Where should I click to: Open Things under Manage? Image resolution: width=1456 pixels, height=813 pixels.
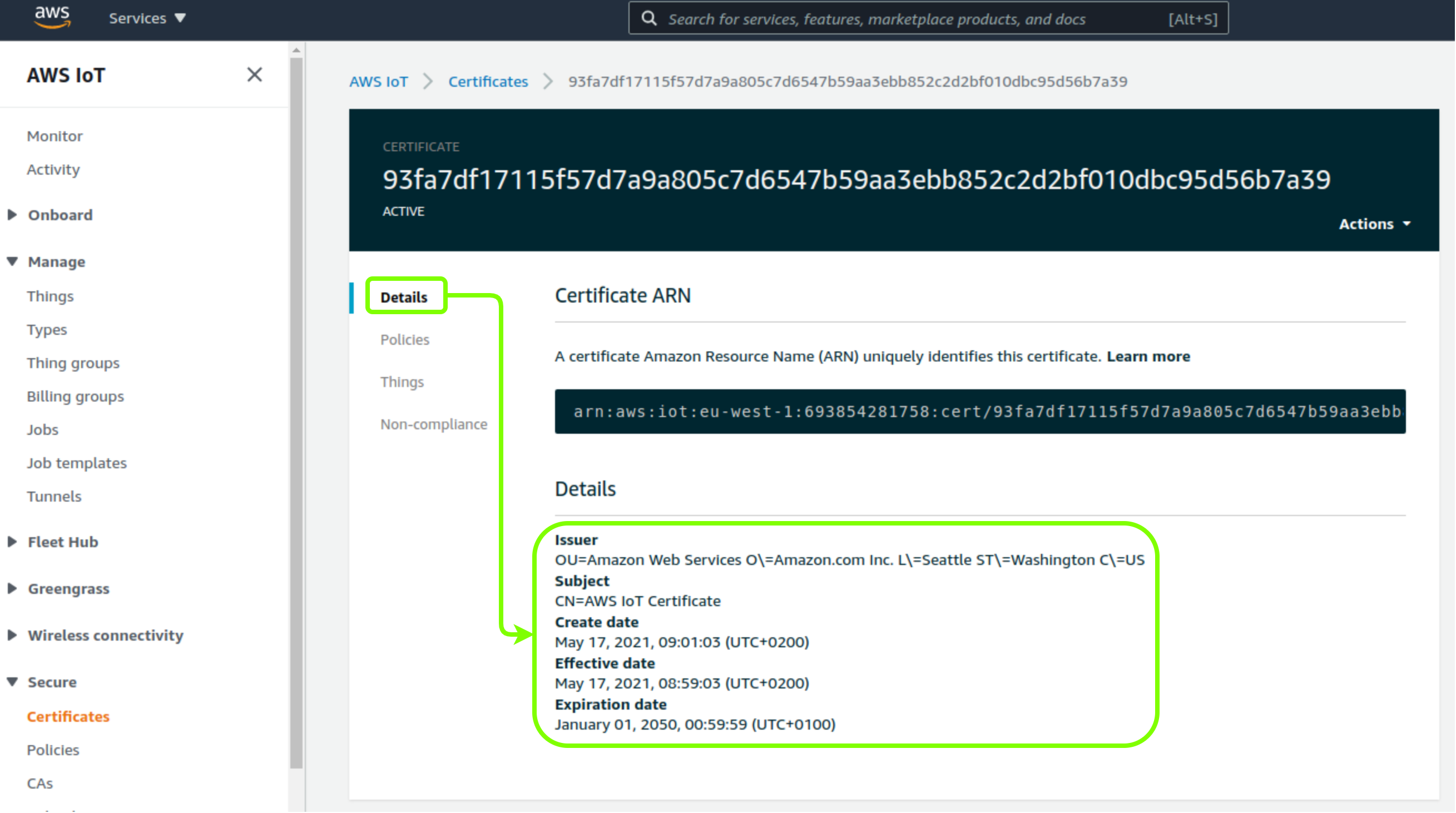(50, 296)
